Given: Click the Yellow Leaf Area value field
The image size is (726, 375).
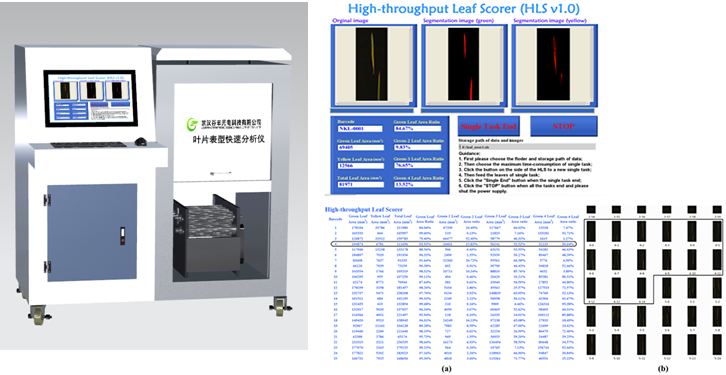Looking at the screenshot, I should (x=361, y=166).
